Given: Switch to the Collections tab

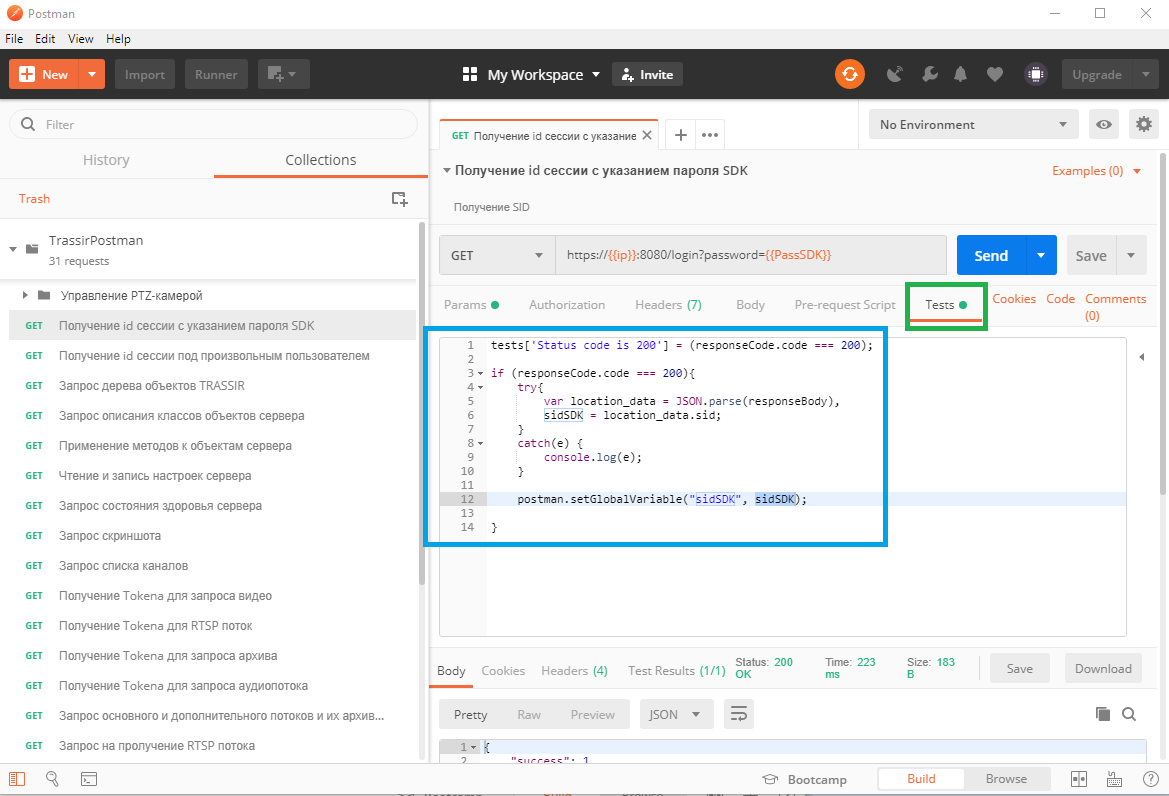Looking at the screenshot, I should click(x=321, y=159).
